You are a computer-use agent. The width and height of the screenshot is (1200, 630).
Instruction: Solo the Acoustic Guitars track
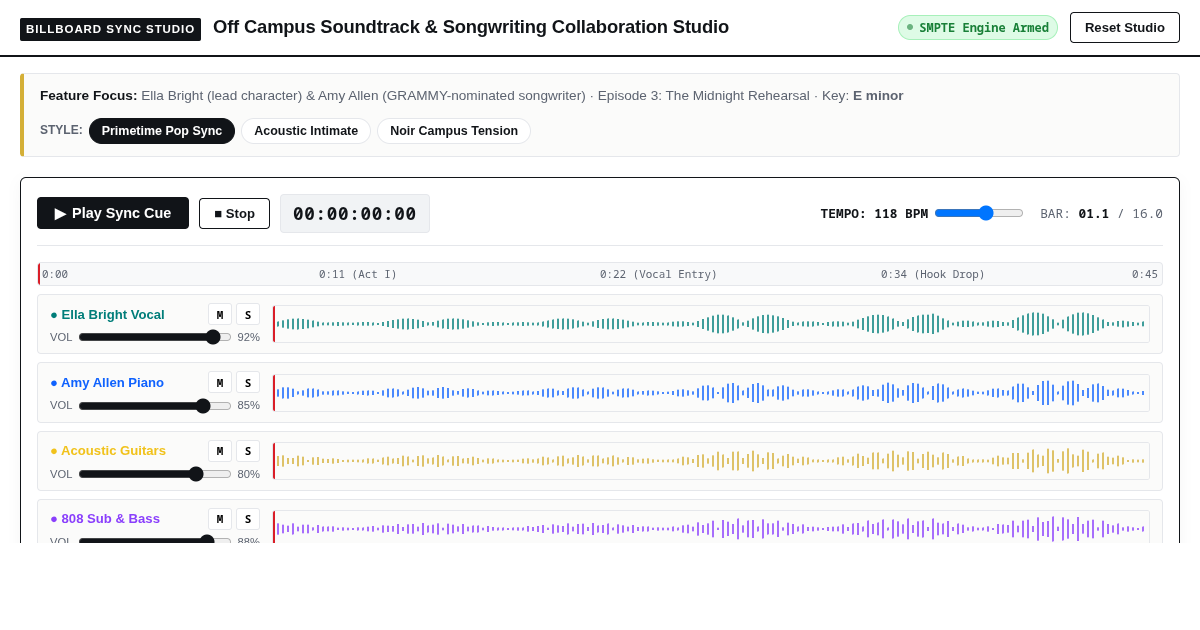[x=248, y=452]
